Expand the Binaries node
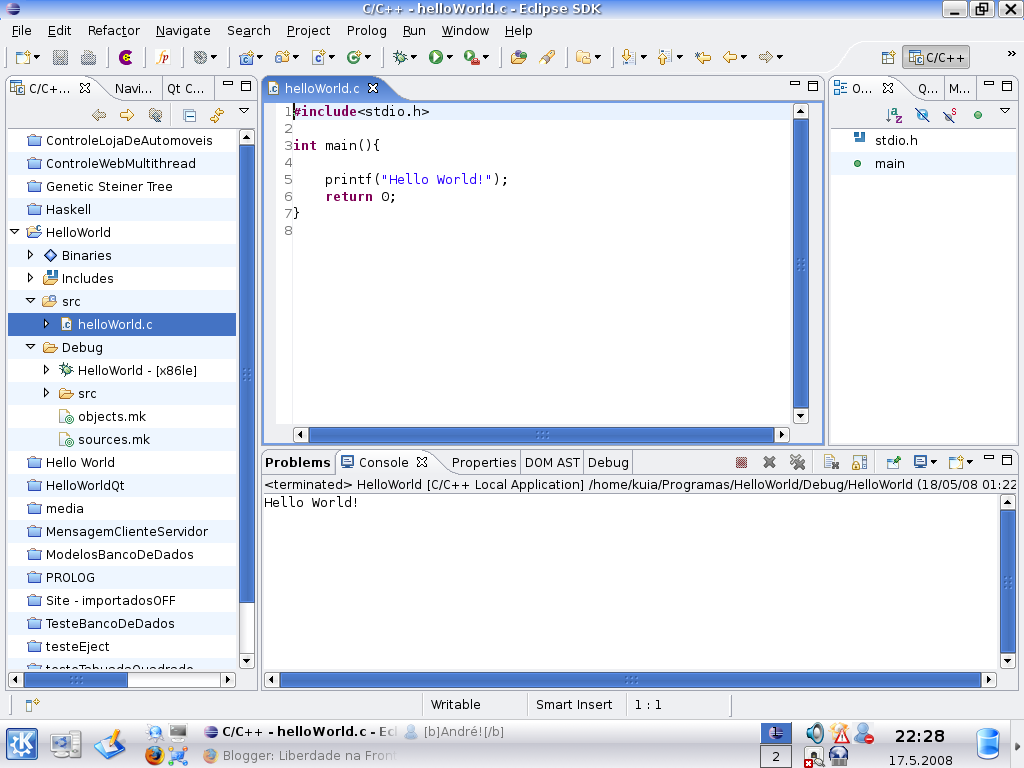The width and height of the screenshot is (1024, 768). click(30, 255)
